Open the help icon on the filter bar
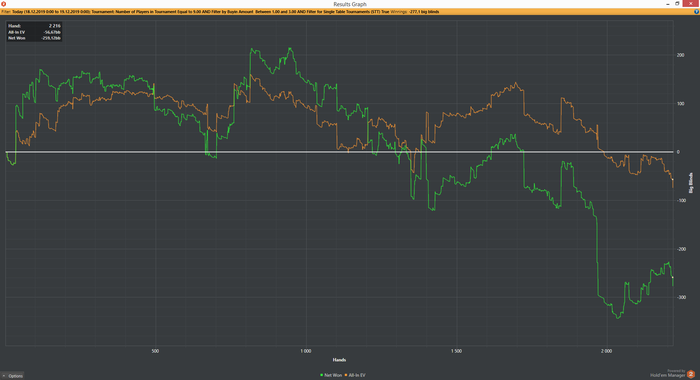 point(696,12)
